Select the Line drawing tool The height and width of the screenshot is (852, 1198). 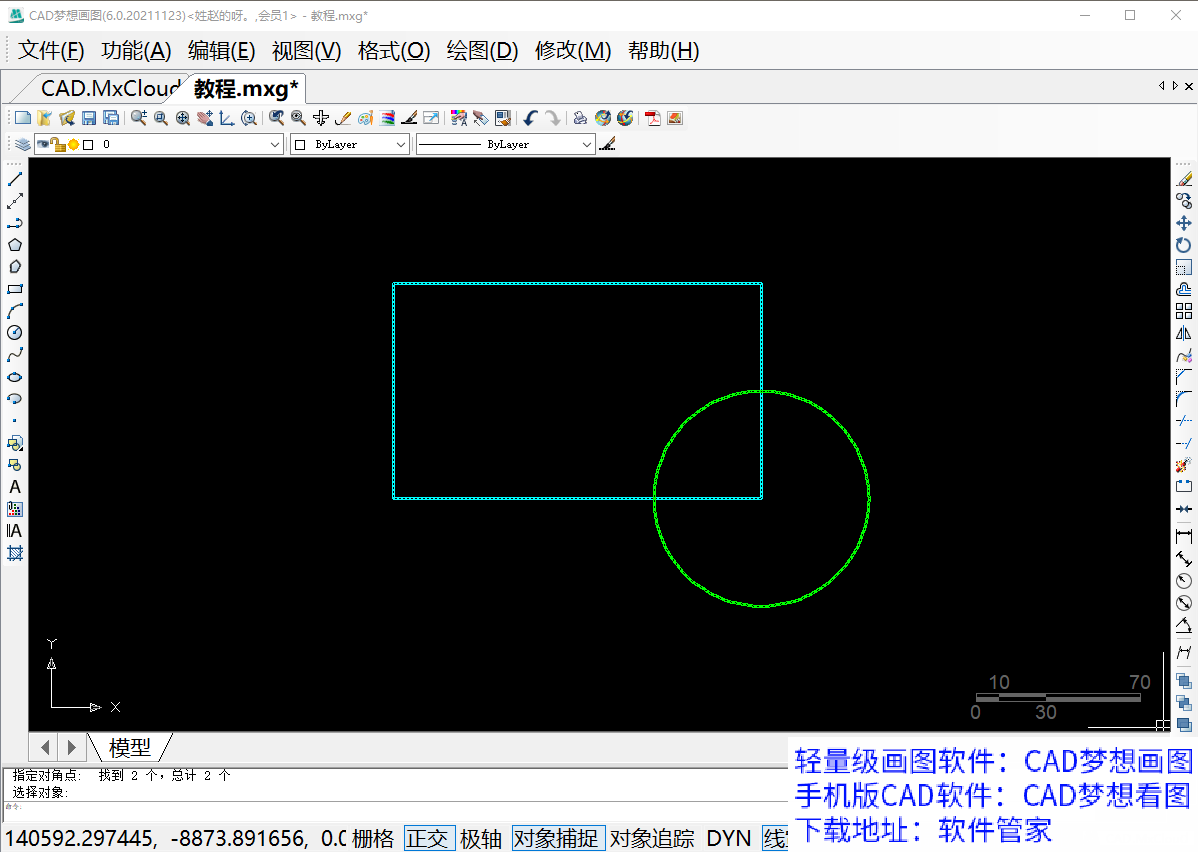click(x=15, y=179)
